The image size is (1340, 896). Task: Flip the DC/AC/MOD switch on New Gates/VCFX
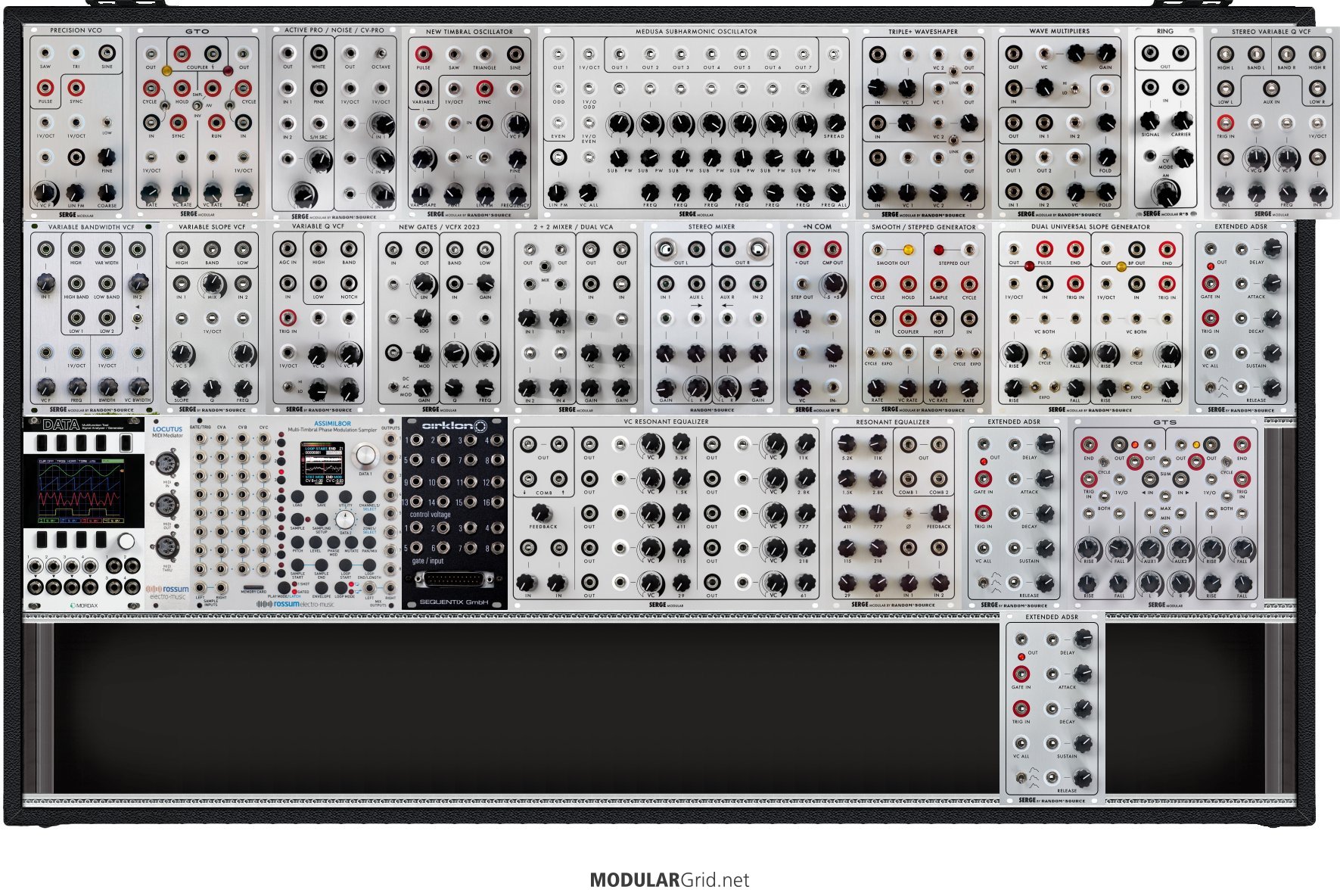393,387
